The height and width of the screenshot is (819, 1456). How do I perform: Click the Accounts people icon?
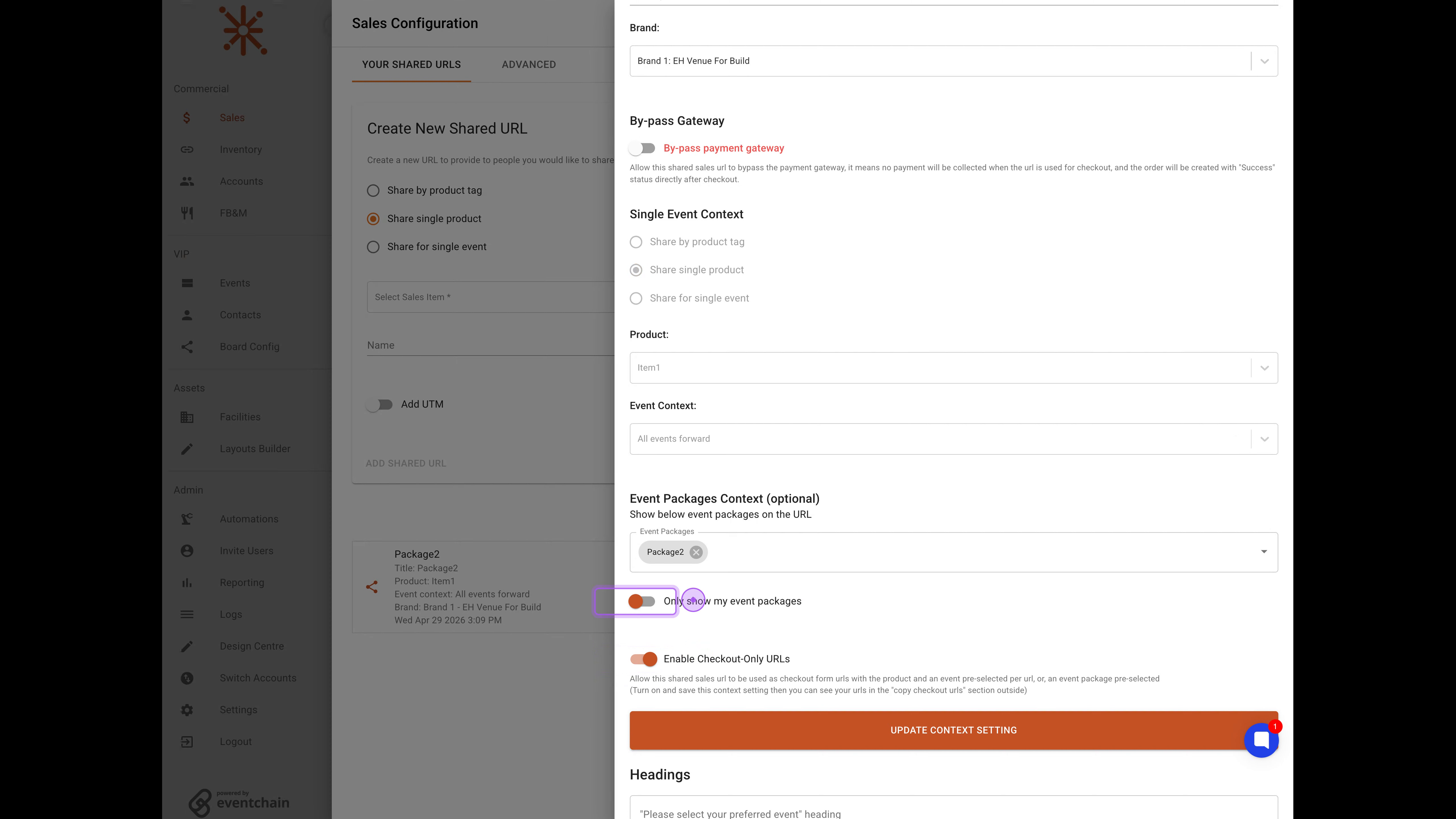(x=187, y=181)
